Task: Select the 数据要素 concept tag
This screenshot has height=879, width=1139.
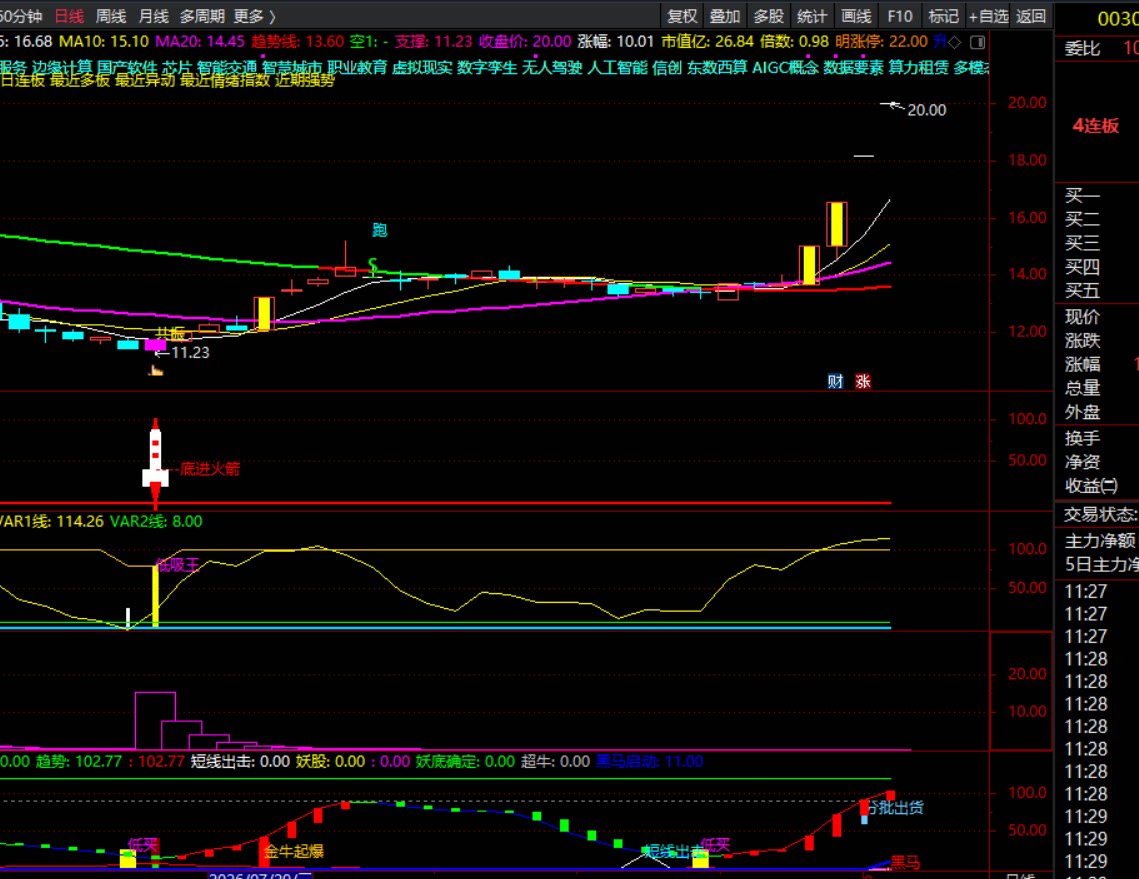Action: [x=854, y=68]
